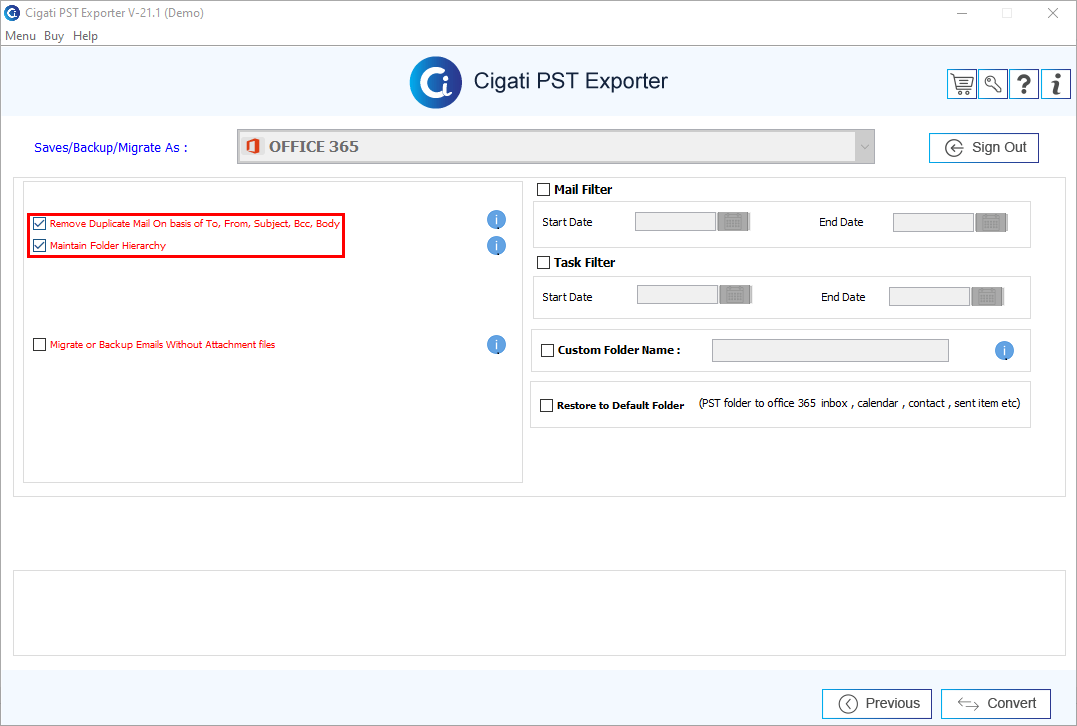Click the Mail Filter Start Date field
This screenshot has height=726, width=1077.
click(675, 222)
